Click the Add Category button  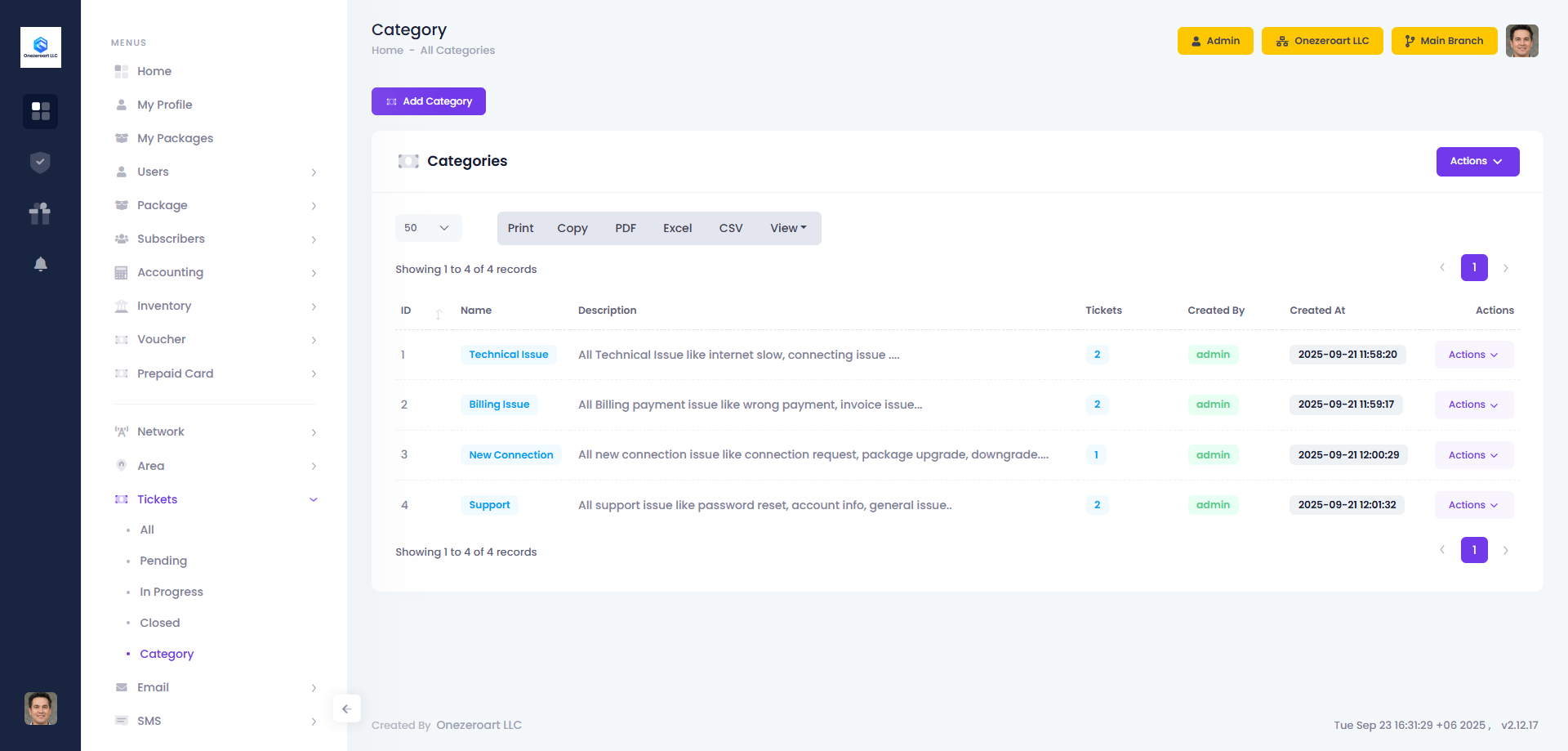(428, 101)
